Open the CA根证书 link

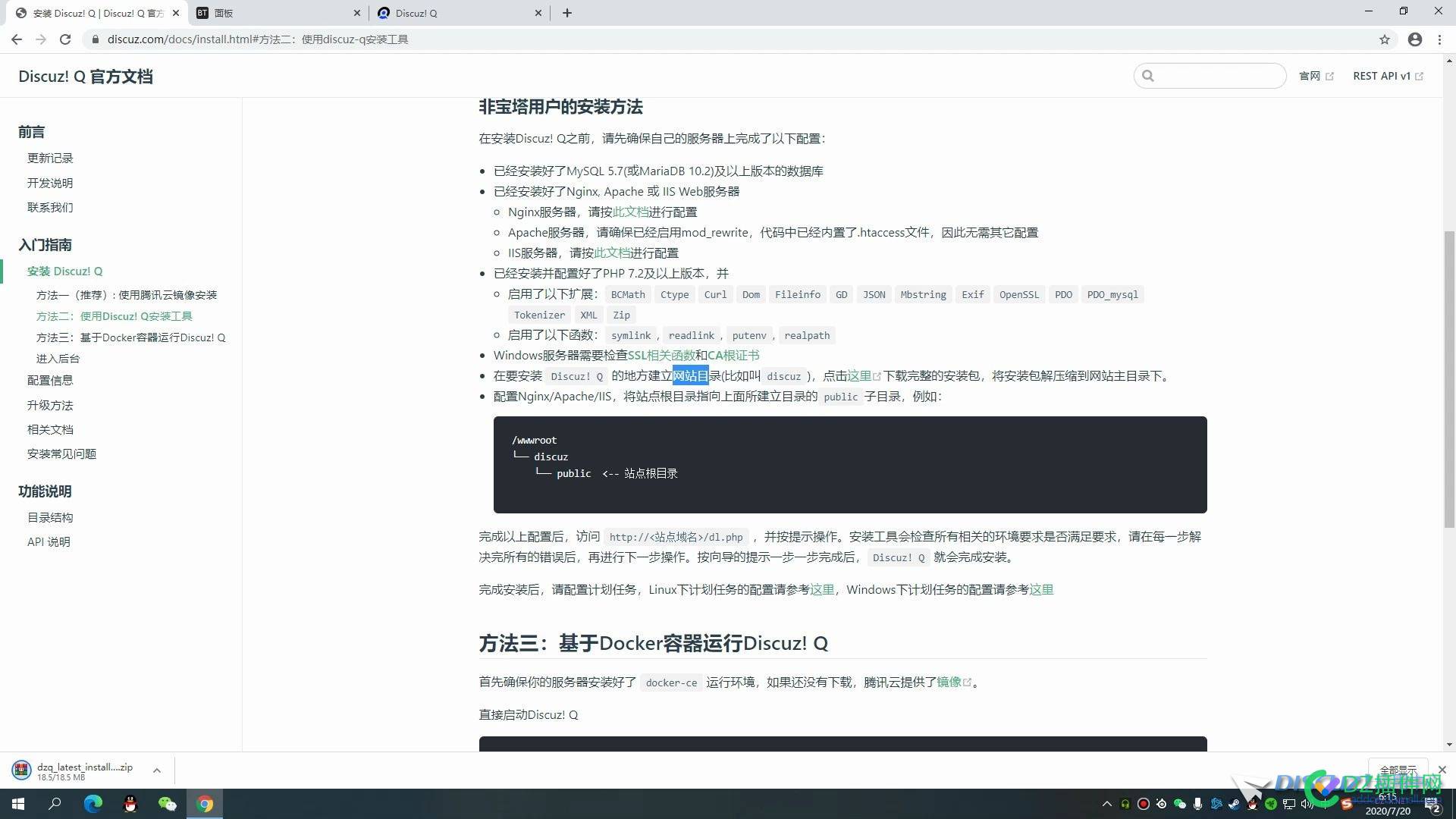(733, 355)
